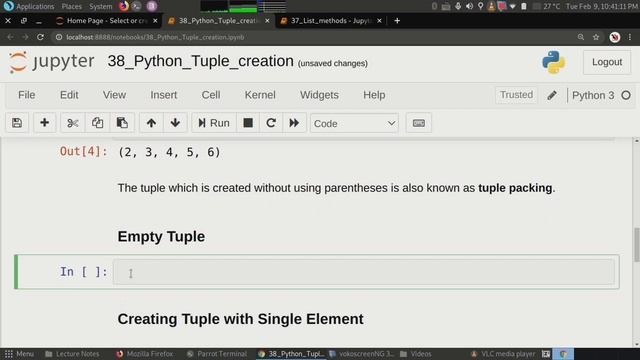Launch Firefox from the top panel icon
Image resolution: width=640 pixels, height=360 pixels.
[x=124, y=6]
